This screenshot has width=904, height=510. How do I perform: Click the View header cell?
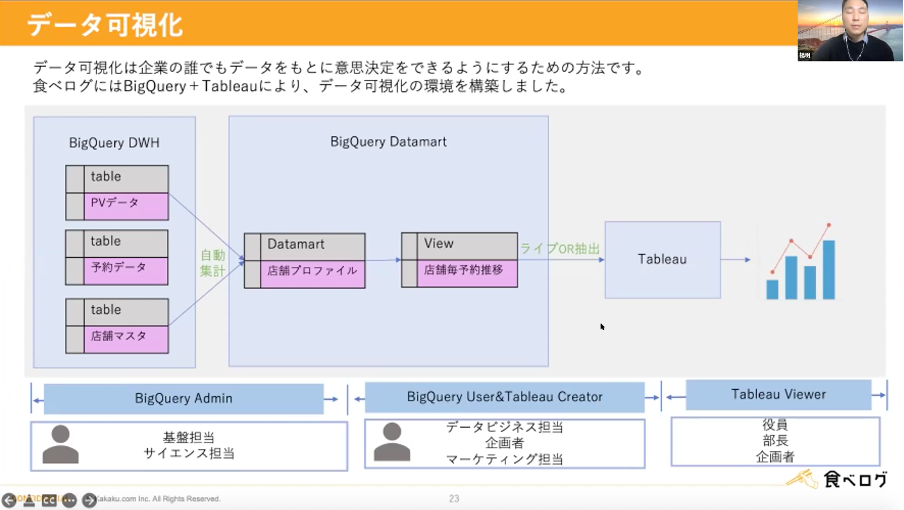(x=468, y=246)
